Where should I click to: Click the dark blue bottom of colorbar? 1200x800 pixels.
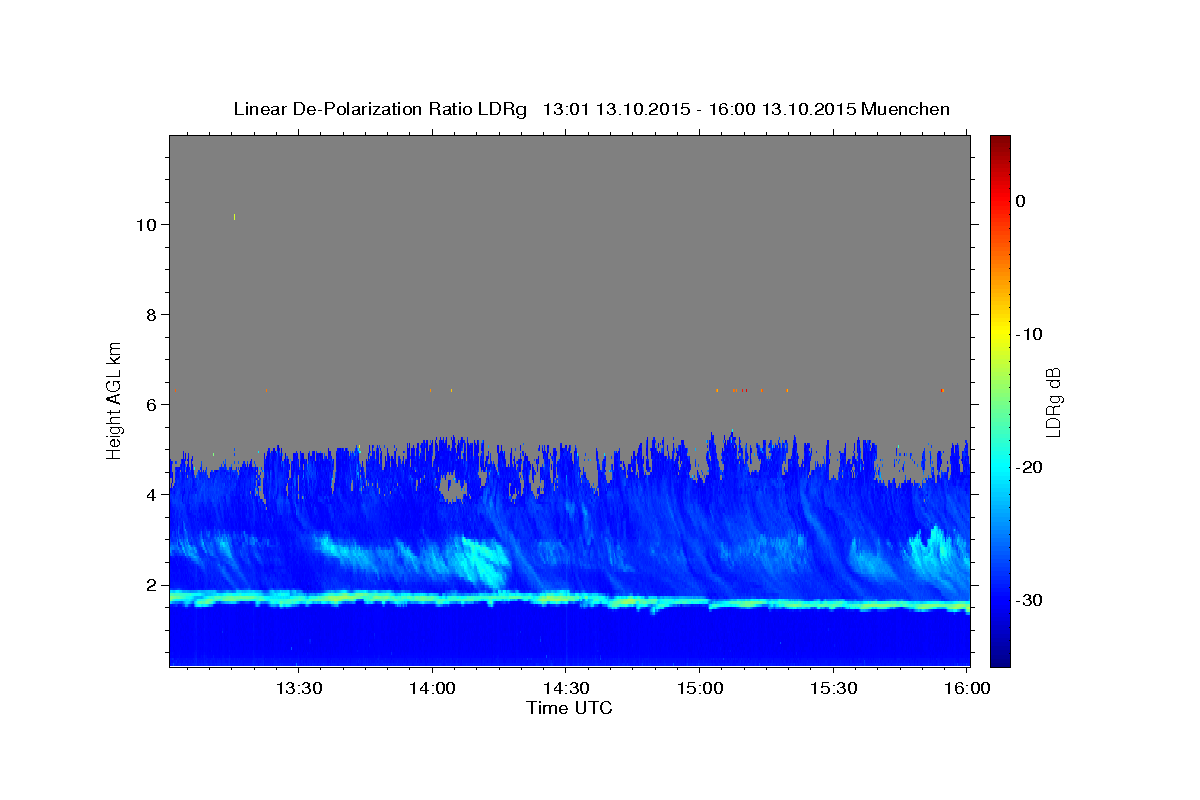click(1000, 660)
